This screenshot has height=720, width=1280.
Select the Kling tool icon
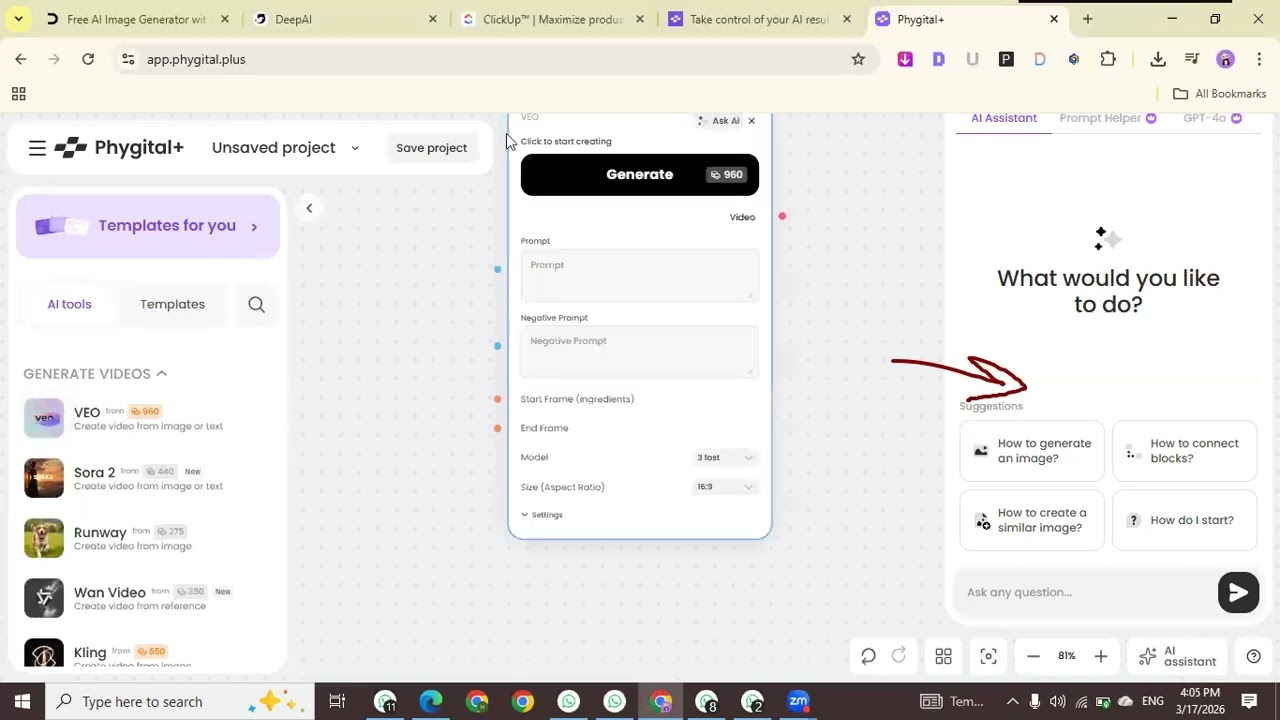44,653
